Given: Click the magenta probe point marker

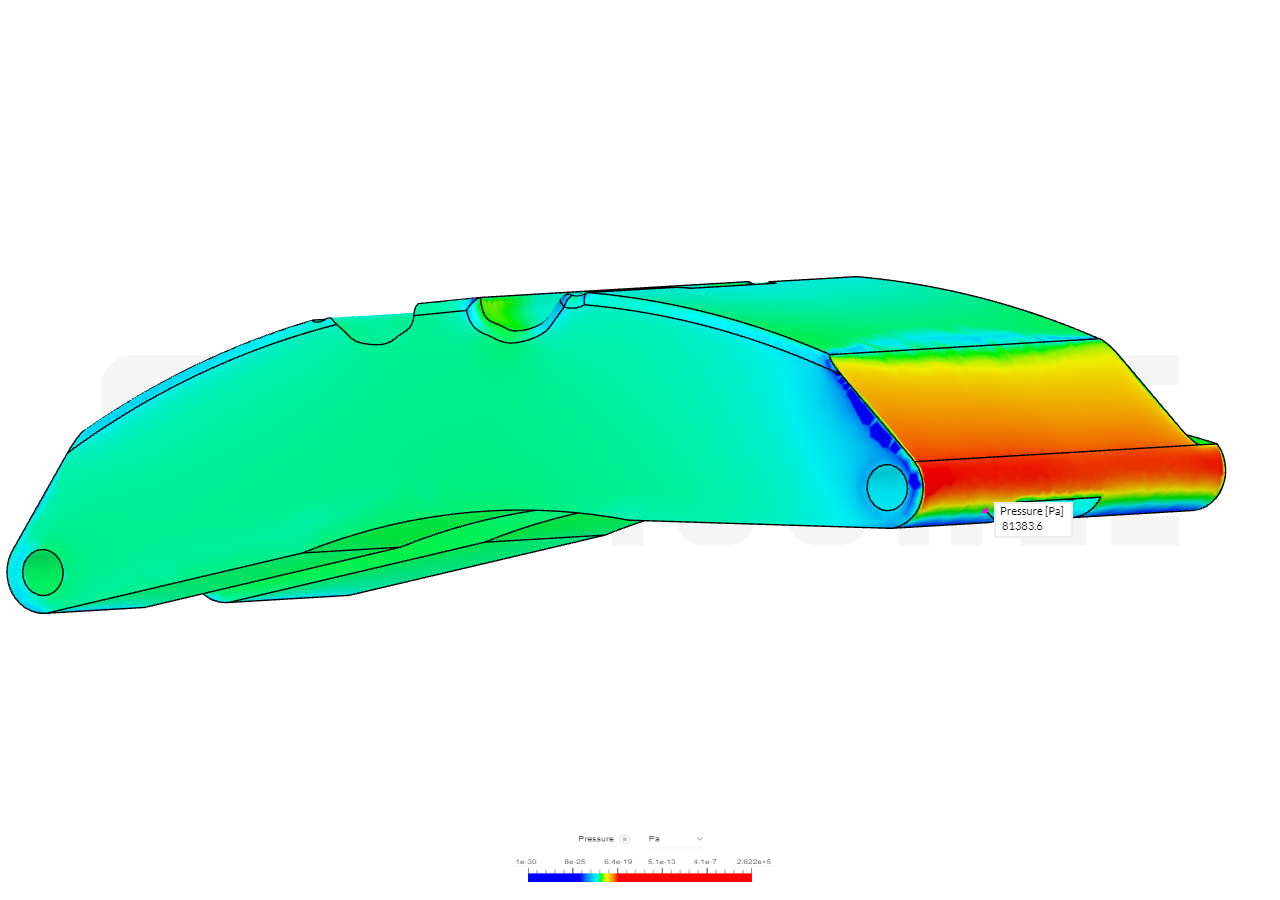Looking at the screenshot, I should [985, 511].
